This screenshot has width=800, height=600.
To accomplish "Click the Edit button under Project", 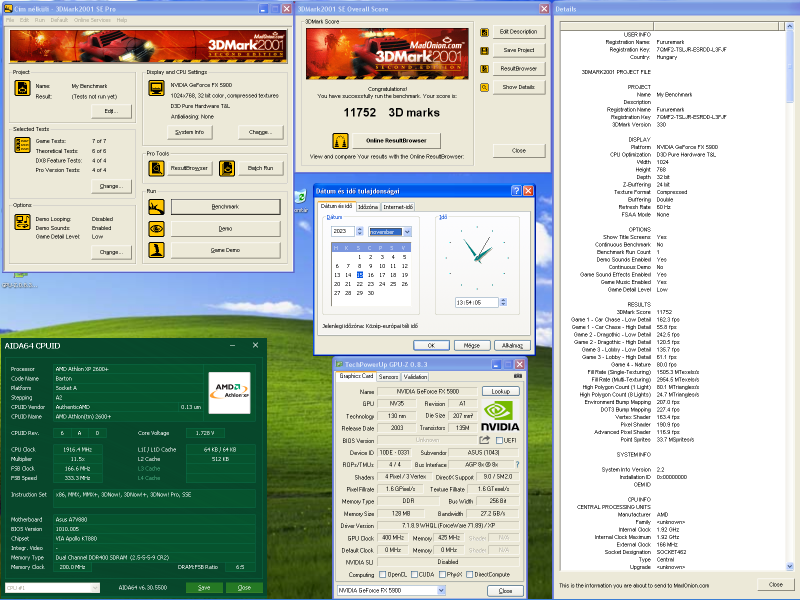I will [111, 111].
